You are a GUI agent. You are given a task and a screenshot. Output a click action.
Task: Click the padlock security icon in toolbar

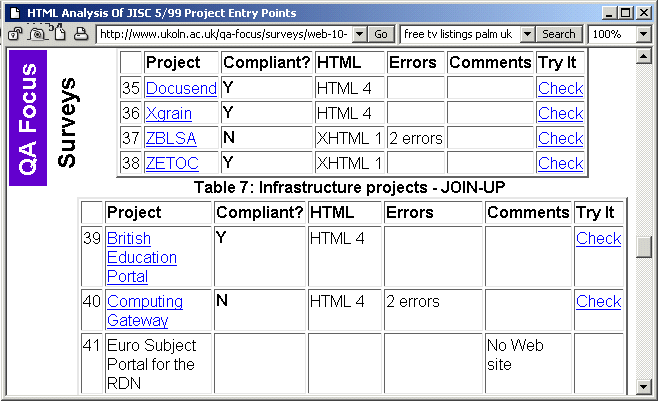pos(15,34)
